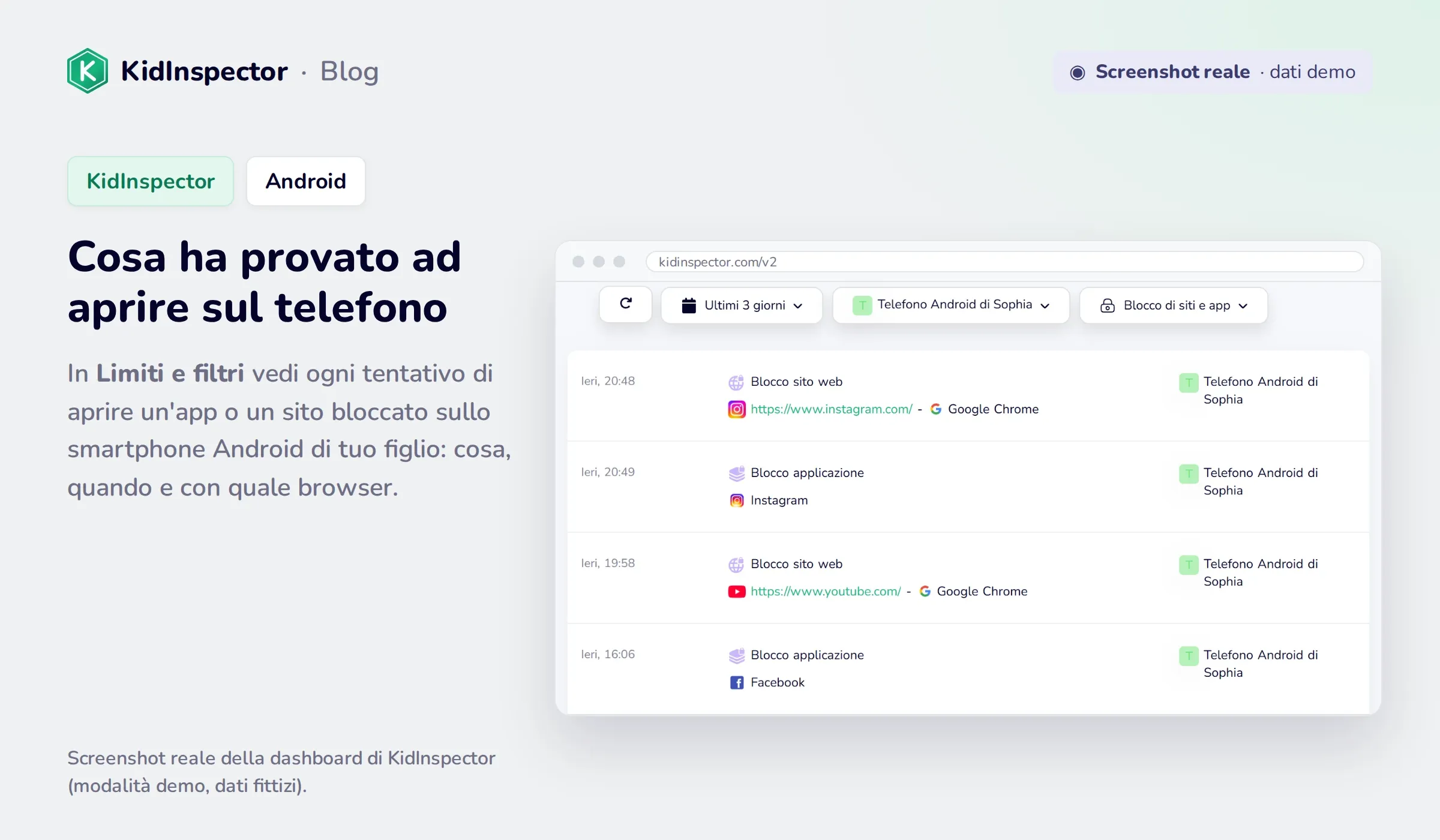Click the Ieri, 20:48 timestamp
The height and width of the screenshot is (840, 1440).
[x=608, y=381]
